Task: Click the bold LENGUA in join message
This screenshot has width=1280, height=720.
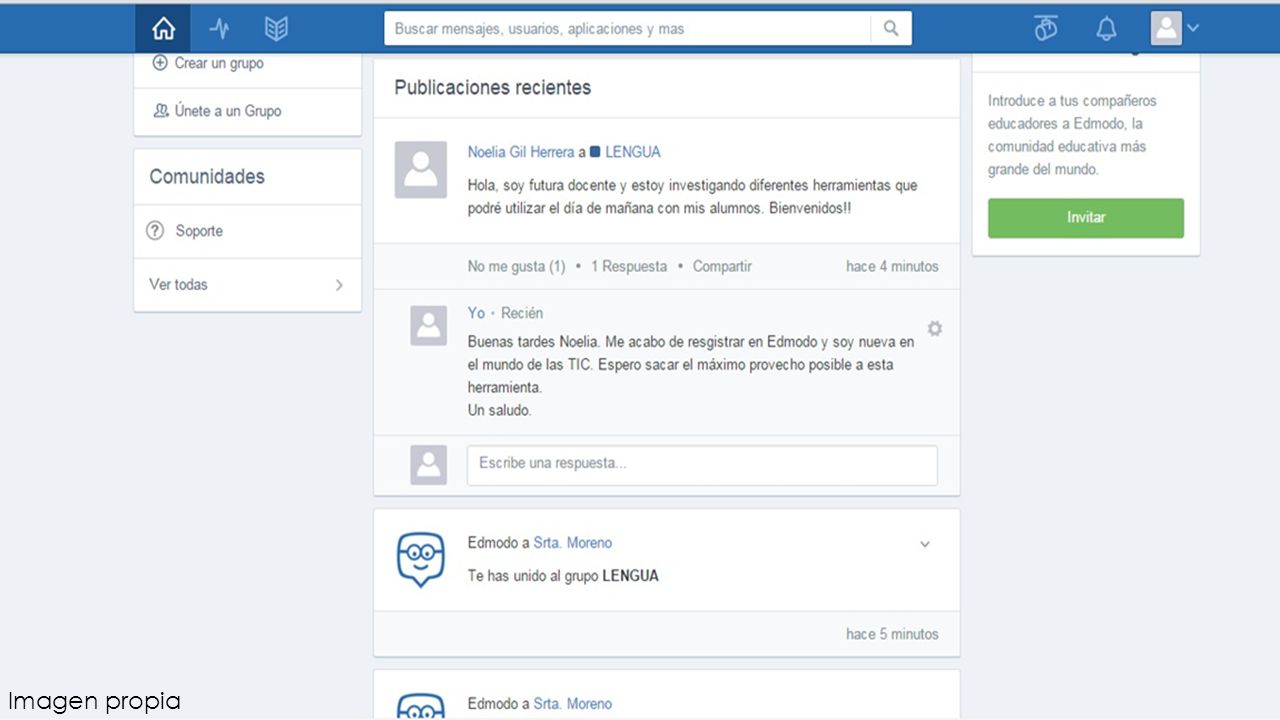Action: (x=631, y=576)
